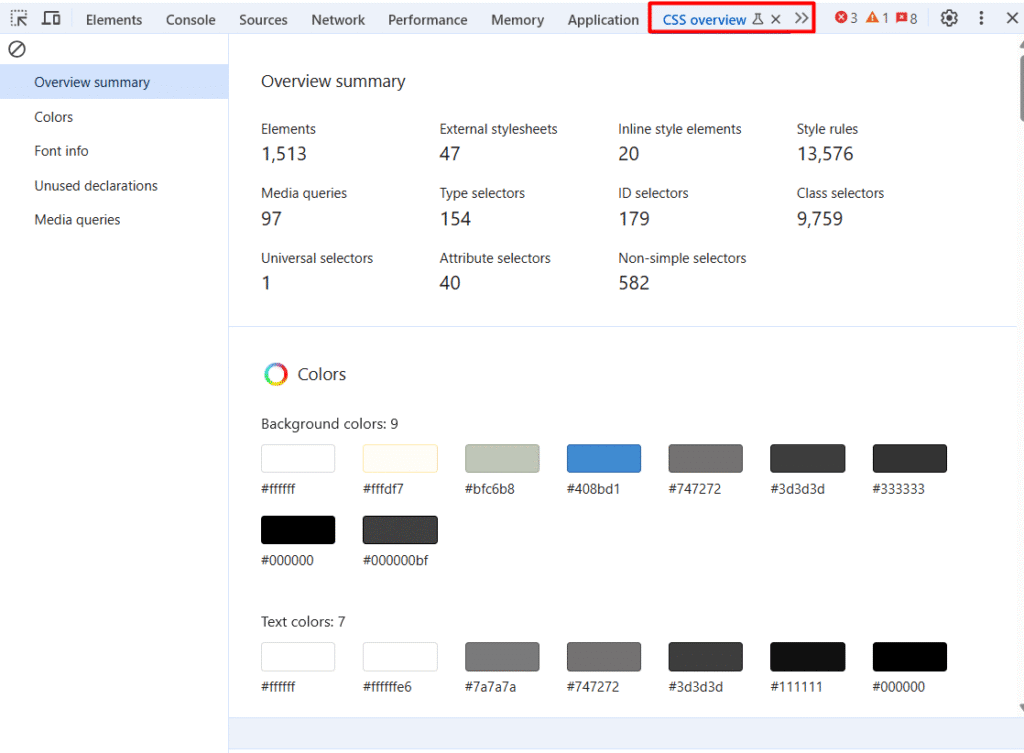Click the clear overview icon

(17, 49)
